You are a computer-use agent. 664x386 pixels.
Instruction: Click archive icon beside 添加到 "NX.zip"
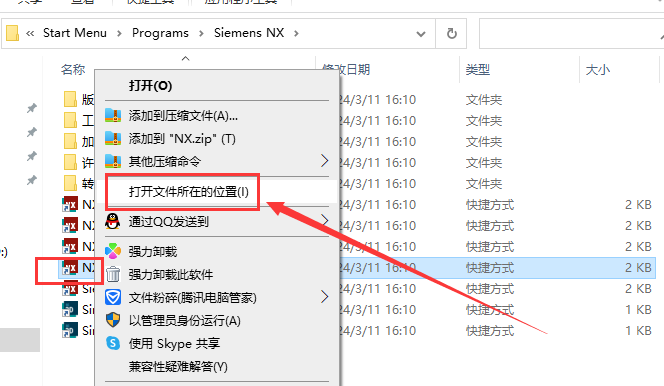pos(113,138)
